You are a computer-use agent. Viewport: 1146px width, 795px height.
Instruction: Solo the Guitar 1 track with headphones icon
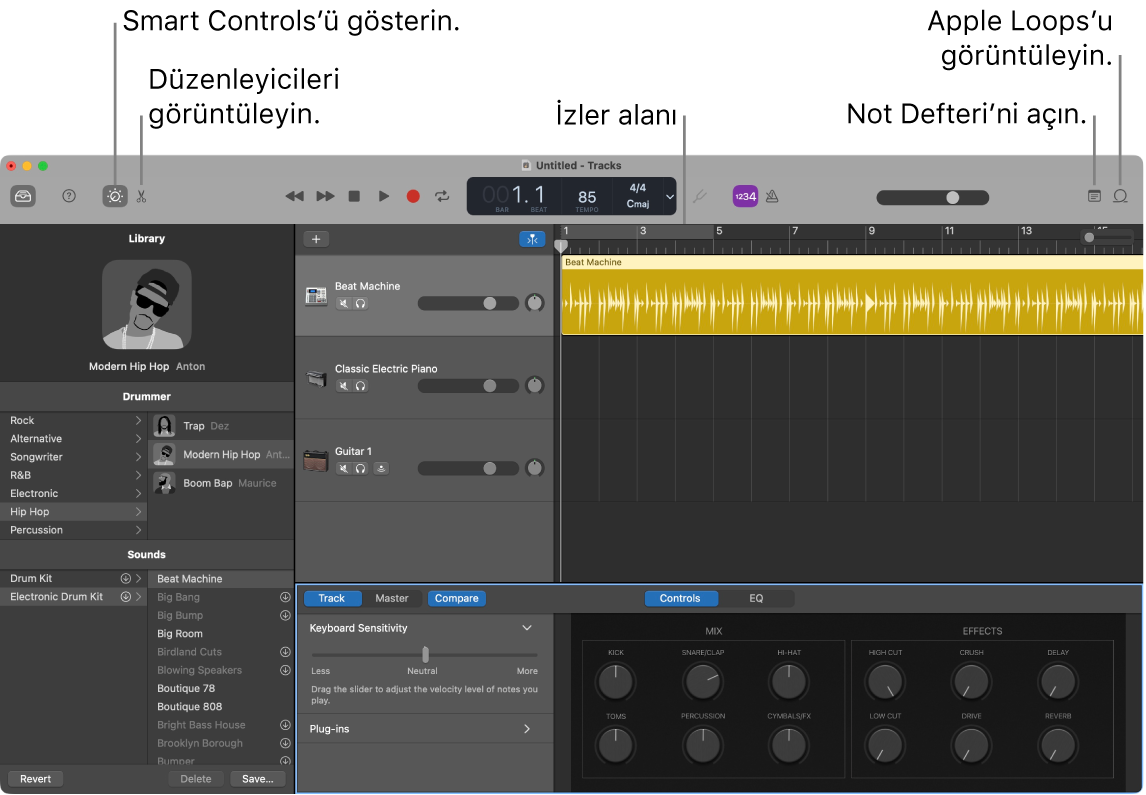pos(360,468)
